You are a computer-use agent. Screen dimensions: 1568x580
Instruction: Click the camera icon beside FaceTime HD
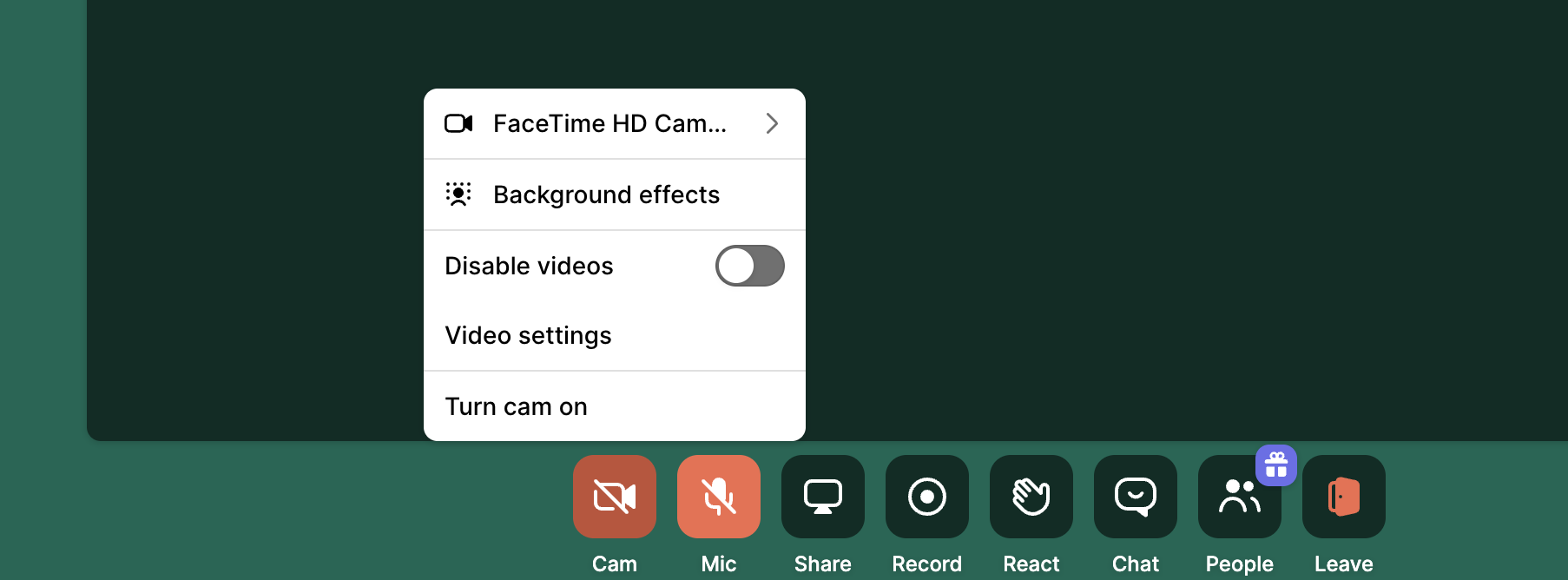[x=458, y=123]
